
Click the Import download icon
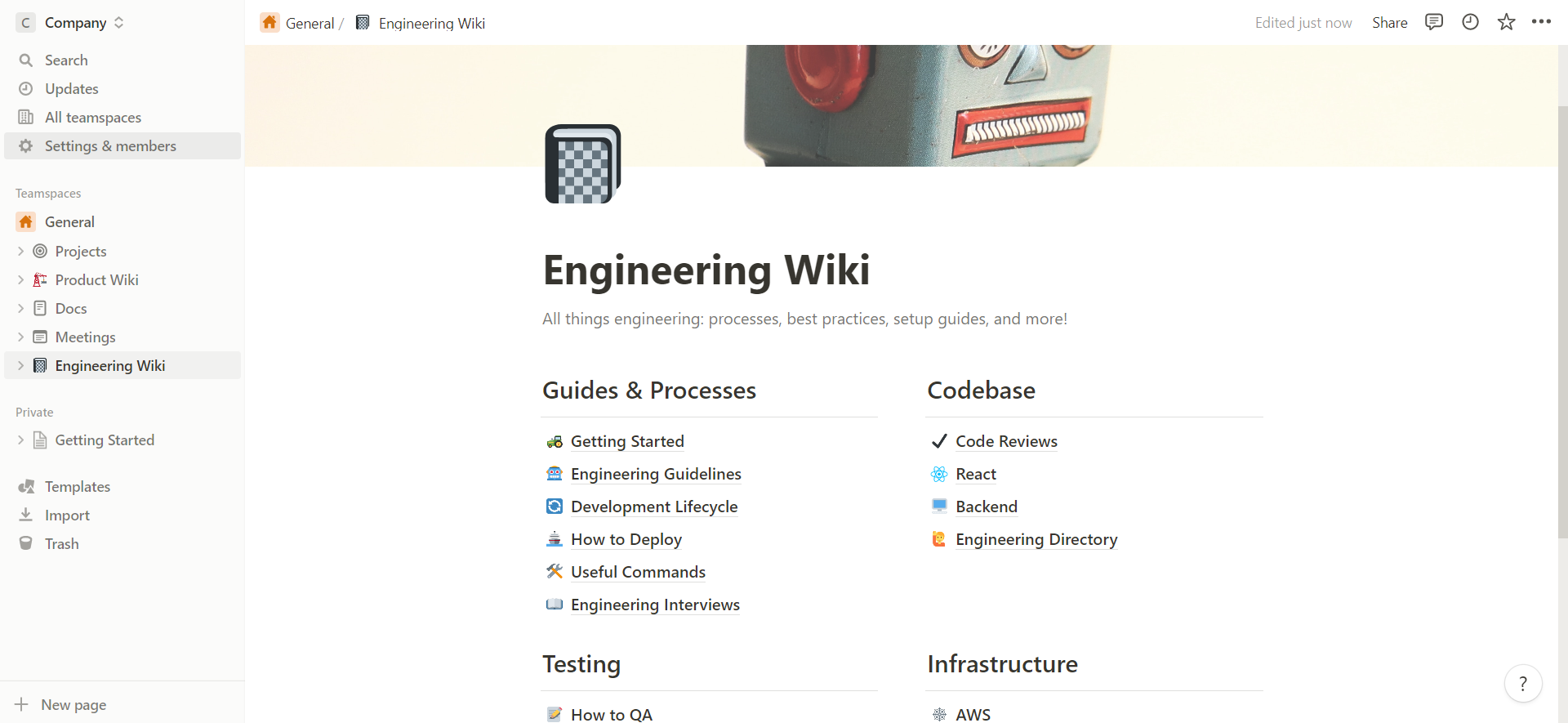click(26, 515)
